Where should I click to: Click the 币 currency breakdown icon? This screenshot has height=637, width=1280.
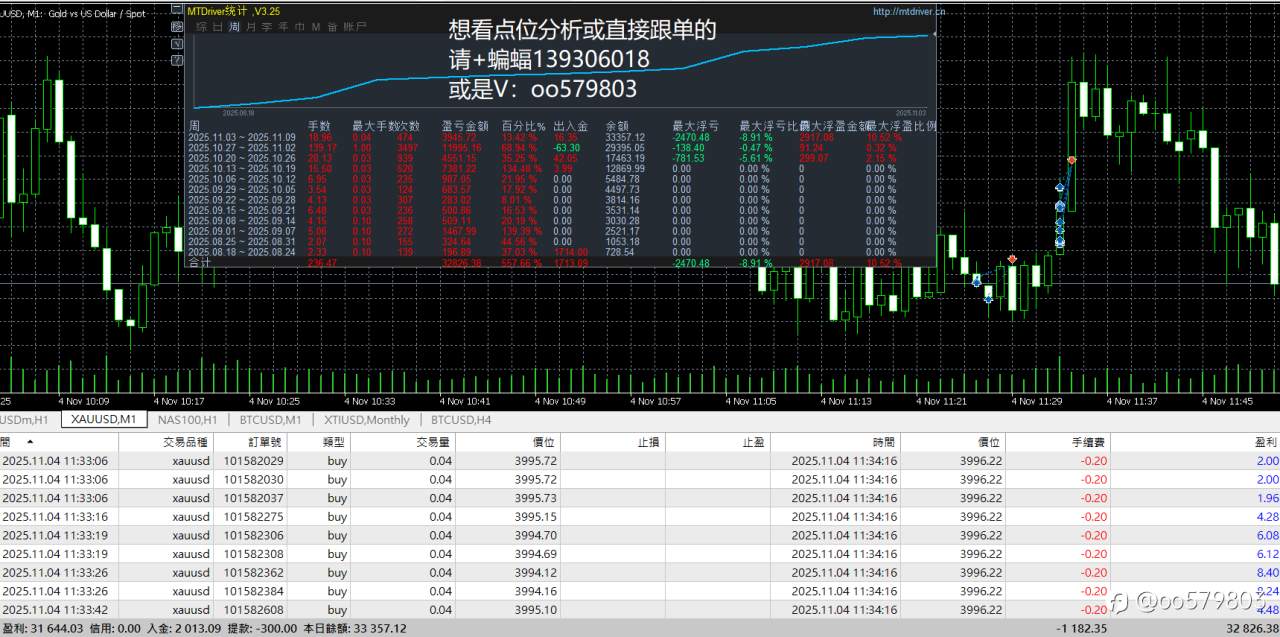pyautogui.click(x=299, y=27)
